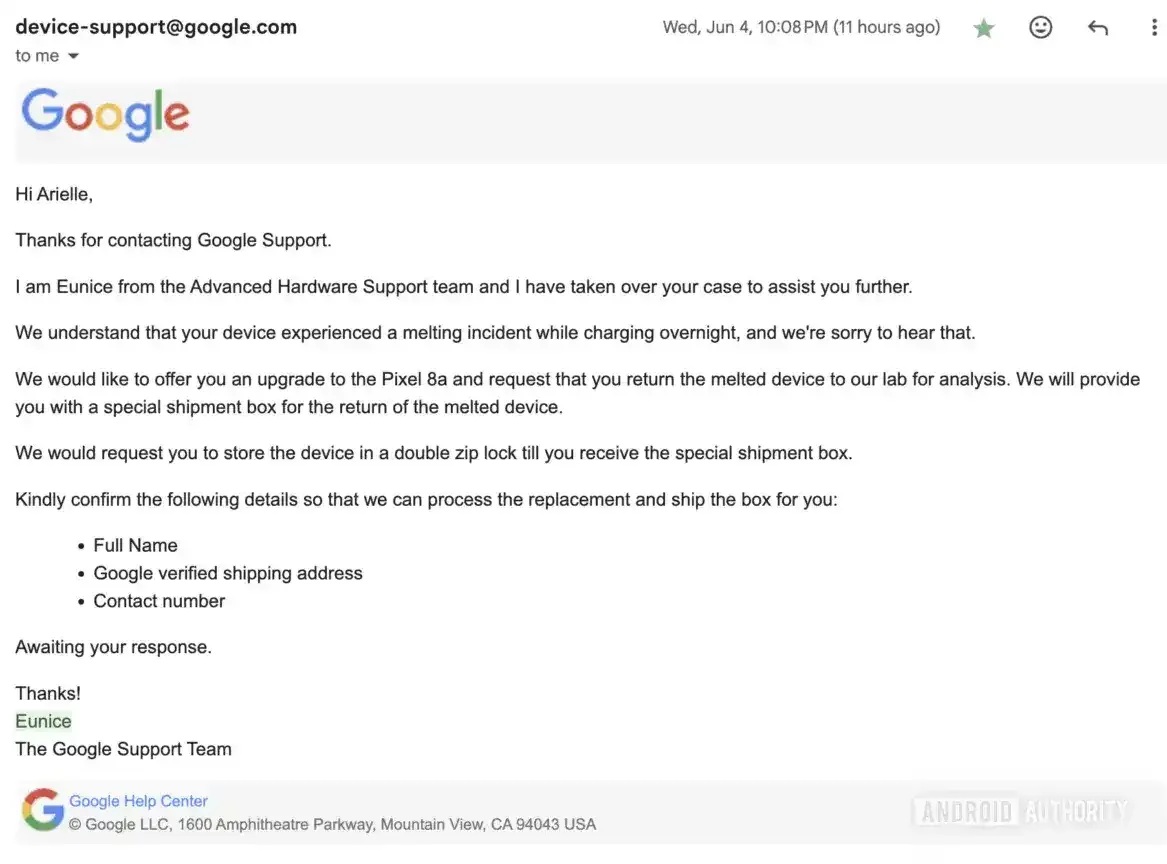Click the "Hi Arielle," greeting line
The image size is (1167, 864).
54,194
